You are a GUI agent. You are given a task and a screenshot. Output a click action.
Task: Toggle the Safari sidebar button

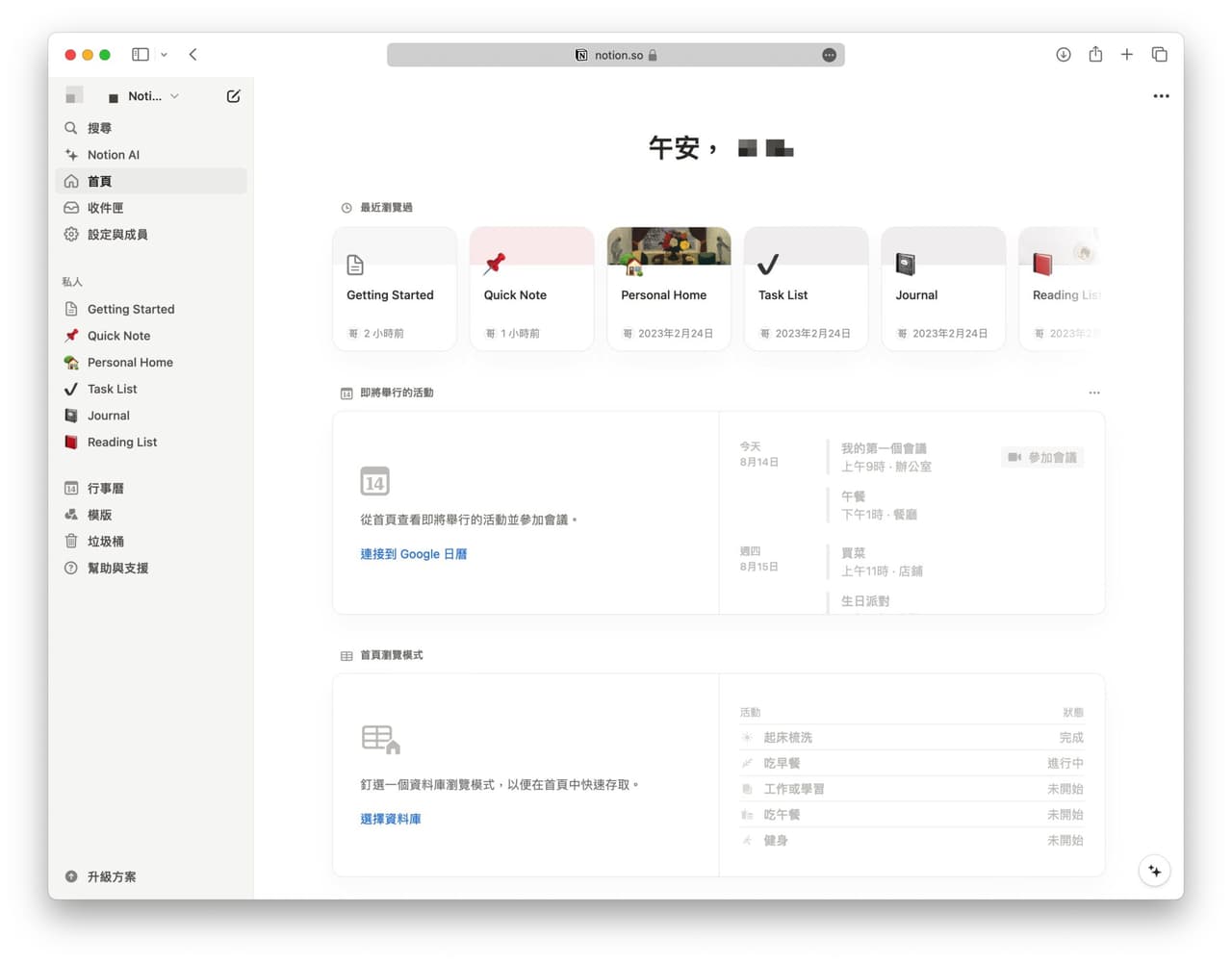tap(141, 55)
